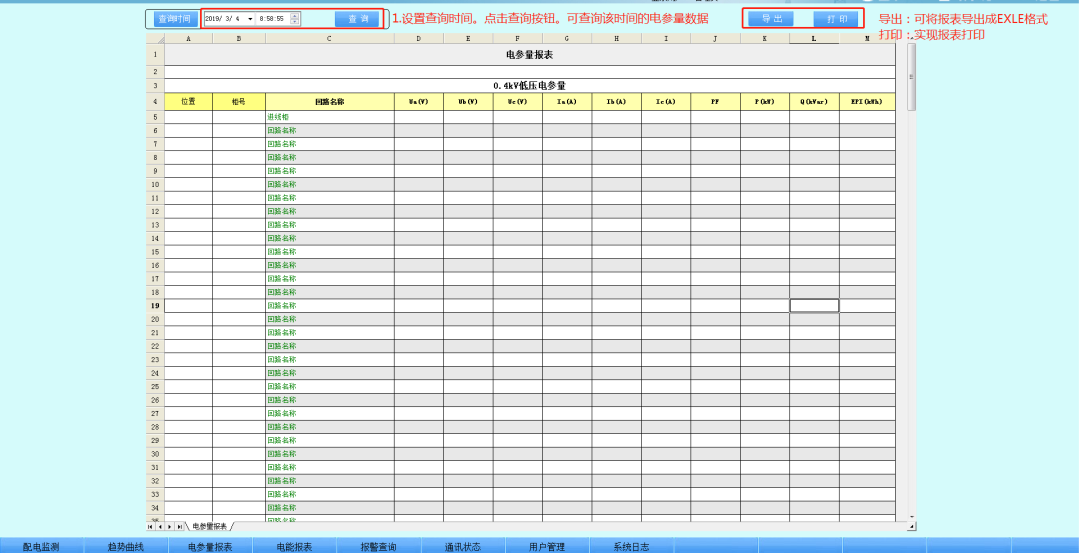Screen dimensions: 1080x553
Task: Select column G header
Action: (567, 39)
